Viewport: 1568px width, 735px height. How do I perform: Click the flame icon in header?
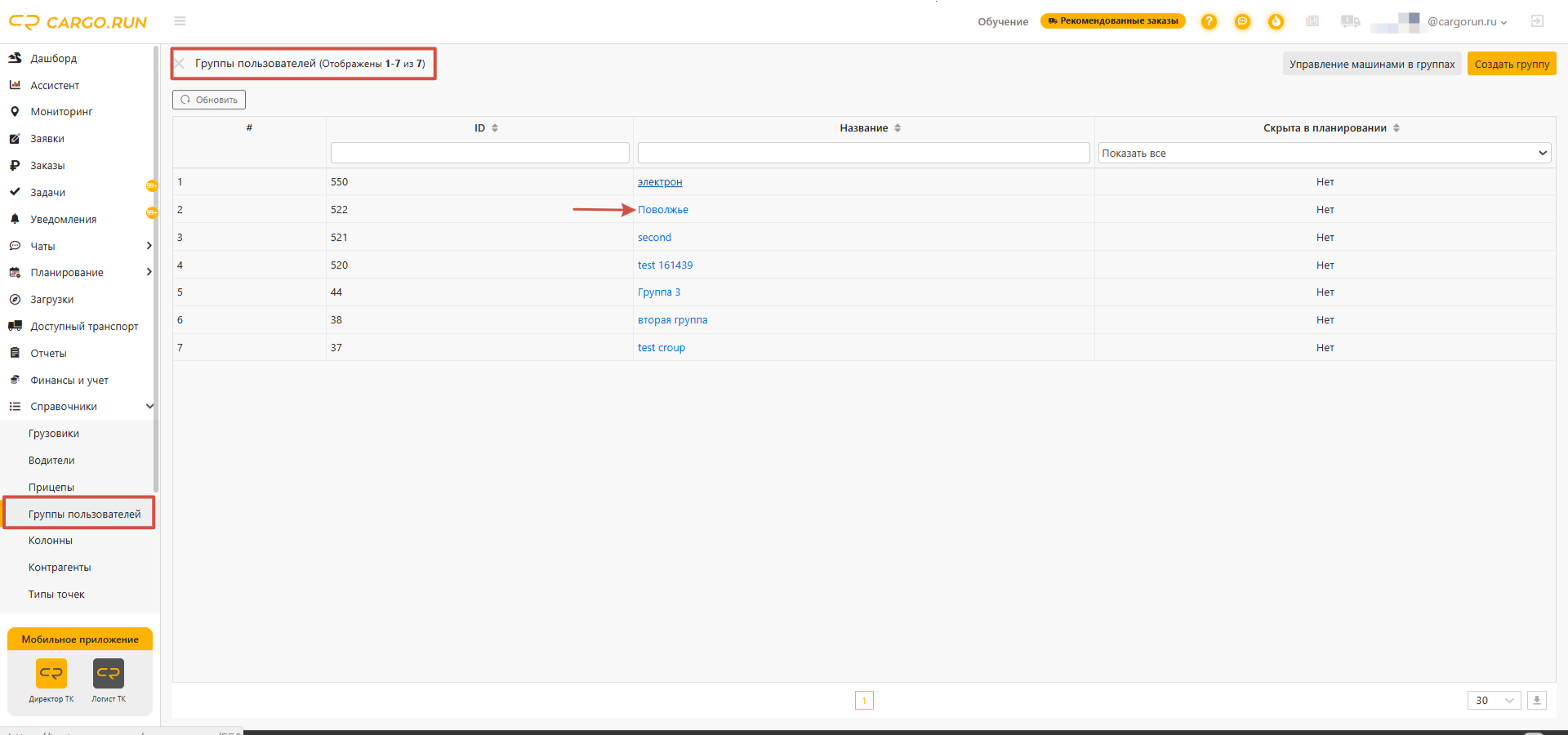point(1276,21)
